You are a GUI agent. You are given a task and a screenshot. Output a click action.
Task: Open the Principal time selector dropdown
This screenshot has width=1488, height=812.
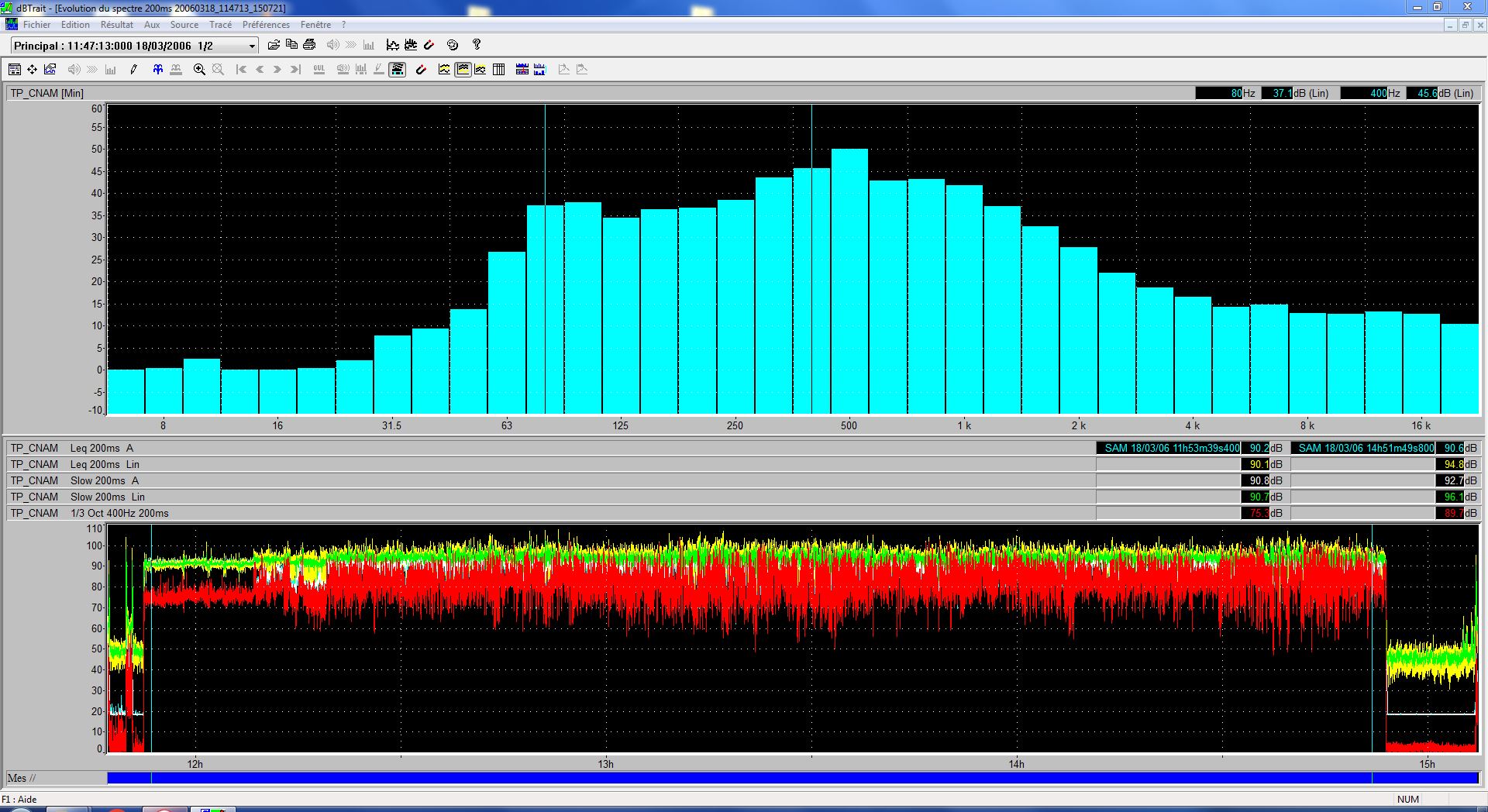[x=250, y=46]
